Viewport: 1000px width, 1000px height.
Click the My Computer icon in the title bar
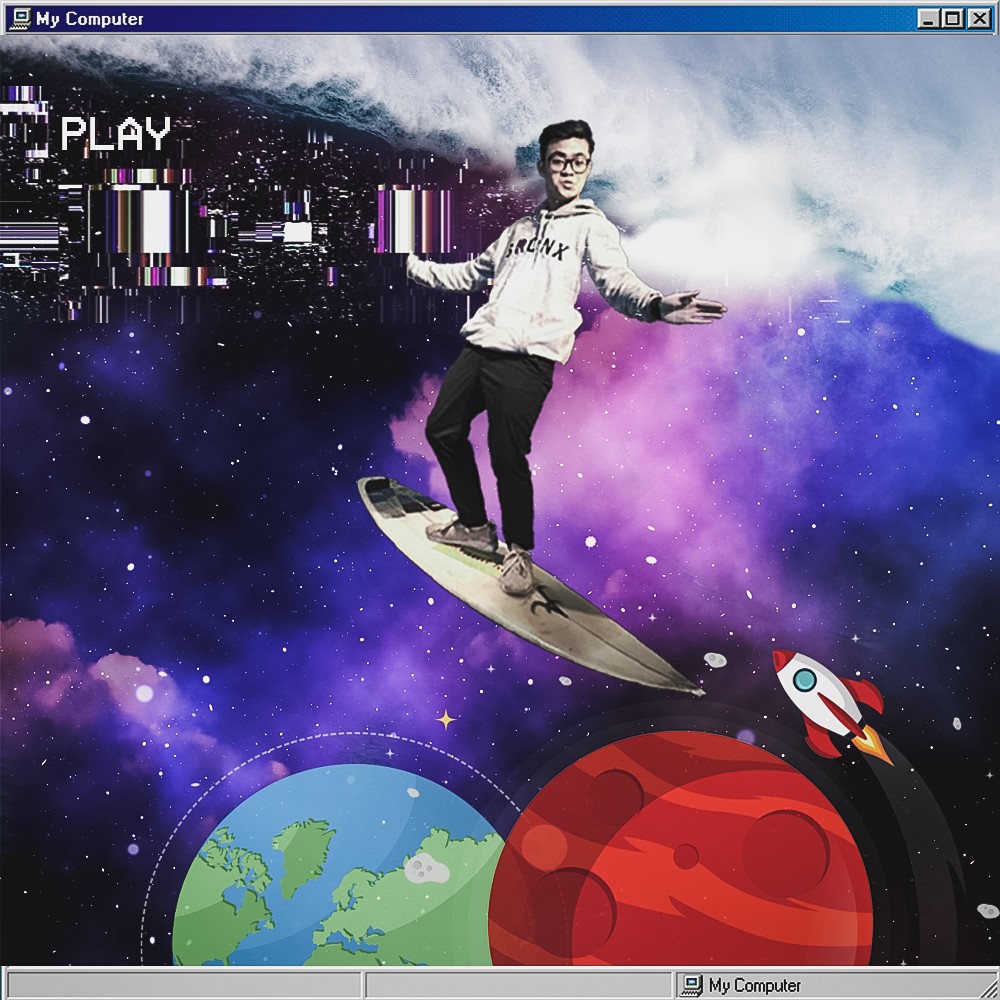tap(20, 18)
